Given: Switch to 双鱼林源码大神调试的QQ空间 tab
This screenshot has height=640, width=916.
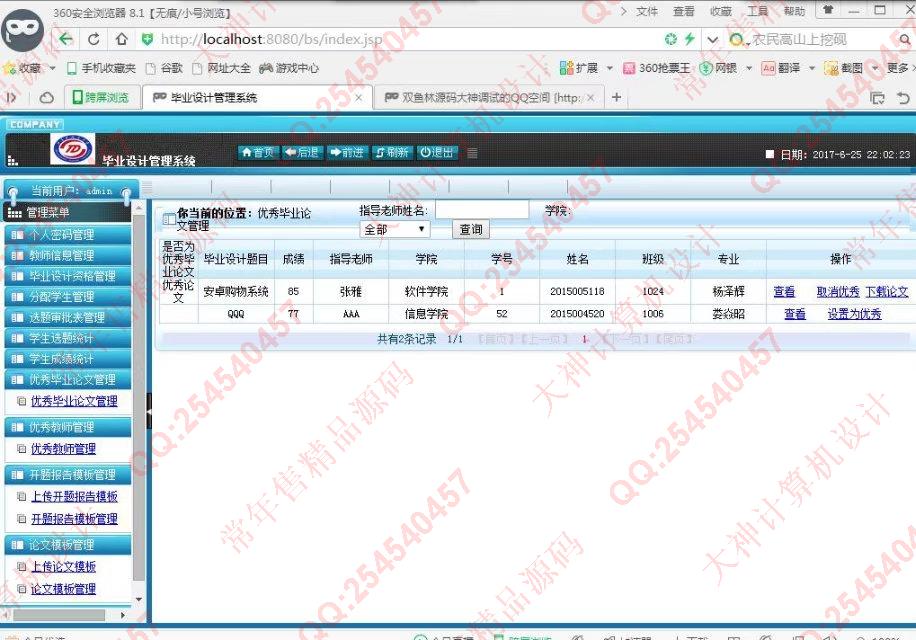Looking at the screenshot, I should click(x=490, y=98).
